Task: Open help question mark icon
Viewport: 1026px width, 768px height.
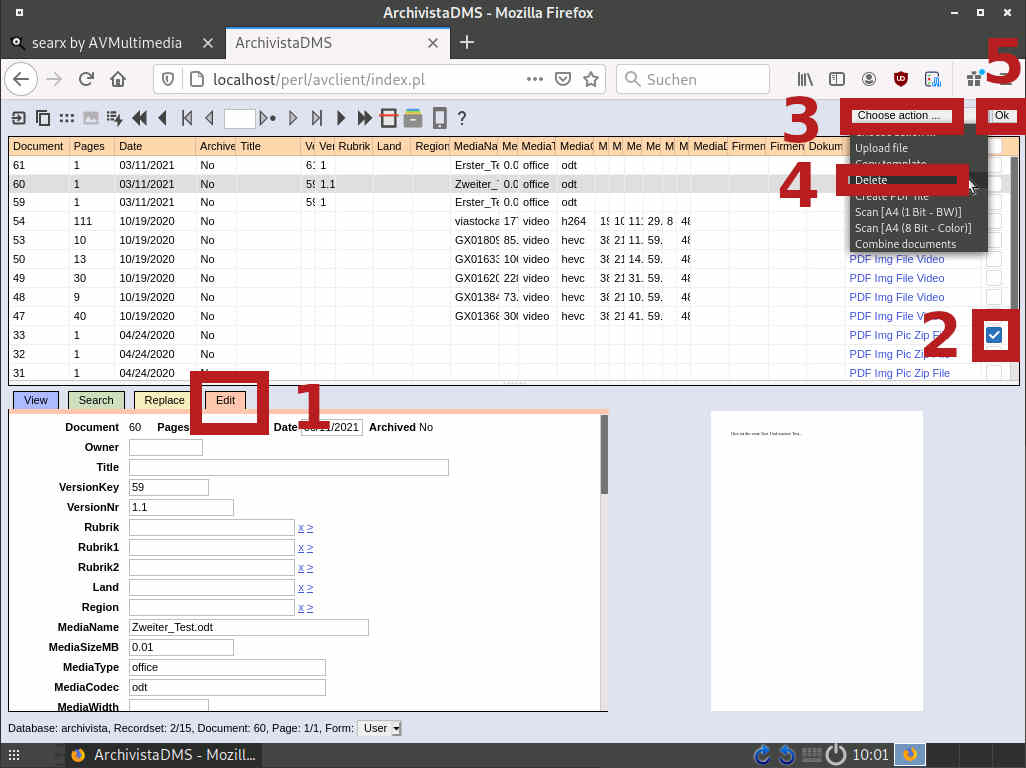Action: click(x=462, y=118)
